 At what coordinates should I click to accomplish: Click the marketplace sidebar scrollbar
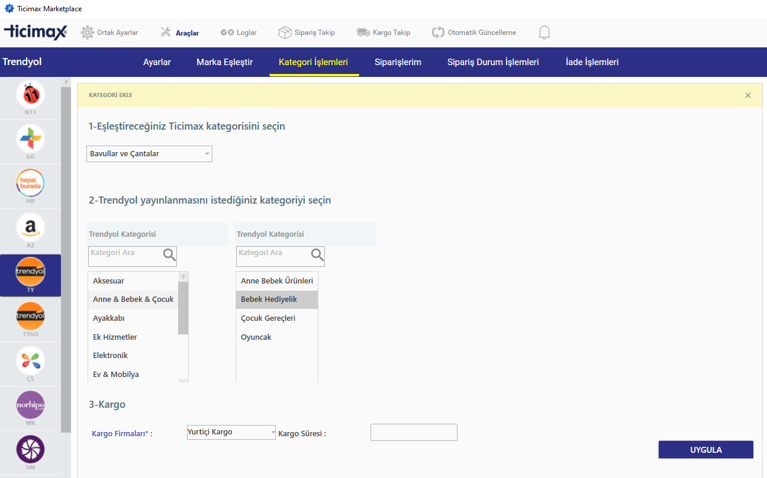click(x=66, y=259)
